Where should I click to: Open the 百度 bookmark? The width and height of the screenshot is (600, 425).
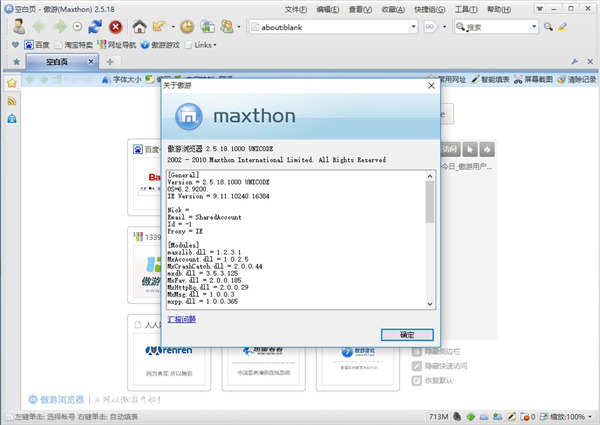click(37, 45)
